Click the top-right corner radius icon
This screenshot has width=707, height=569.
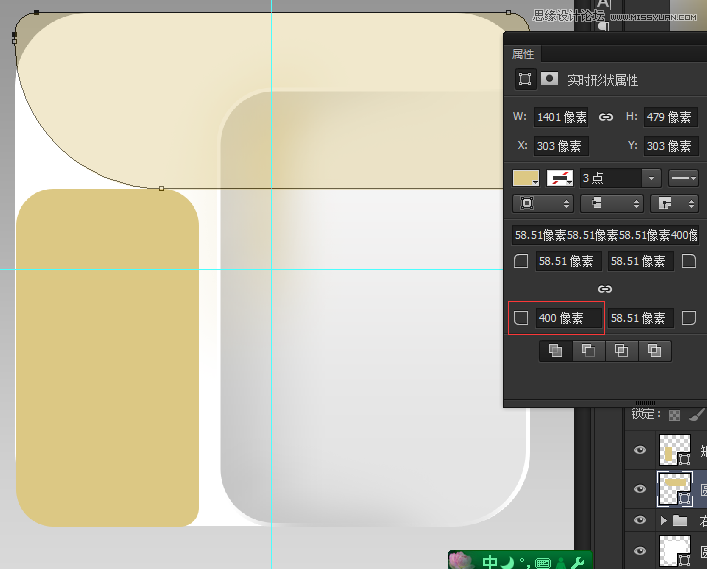pos(689,261)
